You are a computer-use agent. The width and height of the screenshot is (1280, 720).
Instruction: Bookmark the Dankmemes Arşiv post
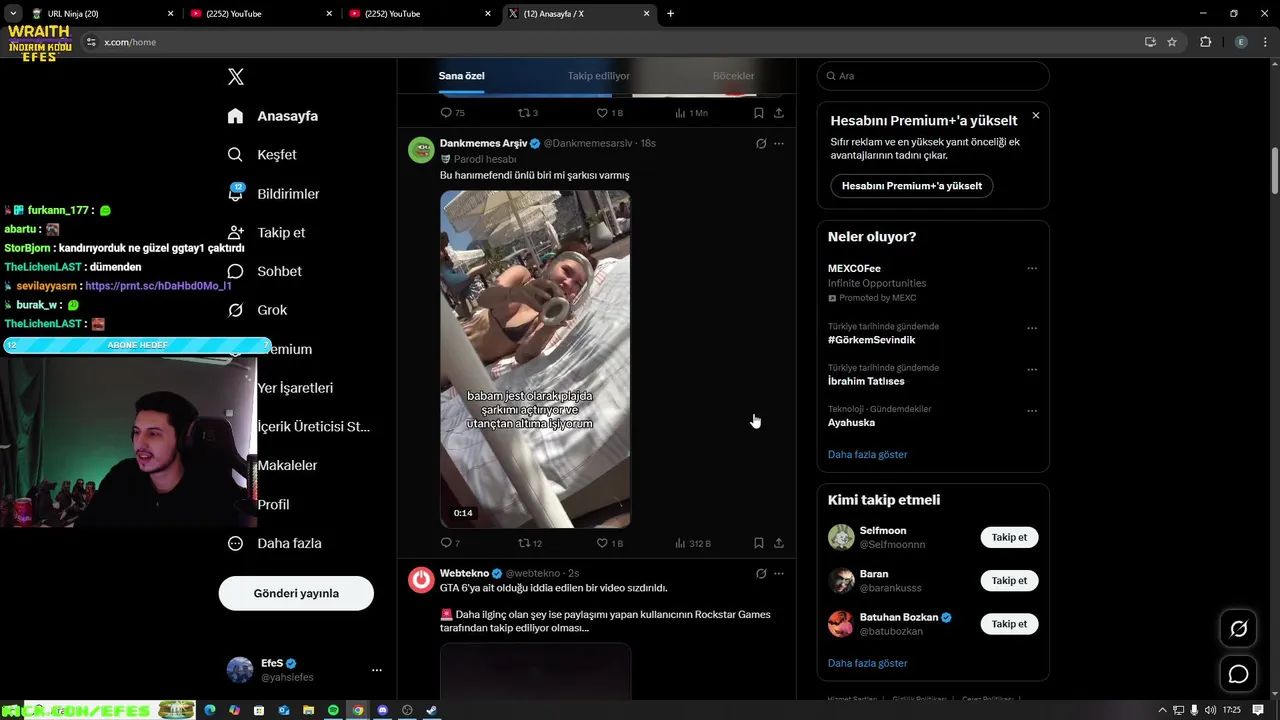(x=759, y=543)
